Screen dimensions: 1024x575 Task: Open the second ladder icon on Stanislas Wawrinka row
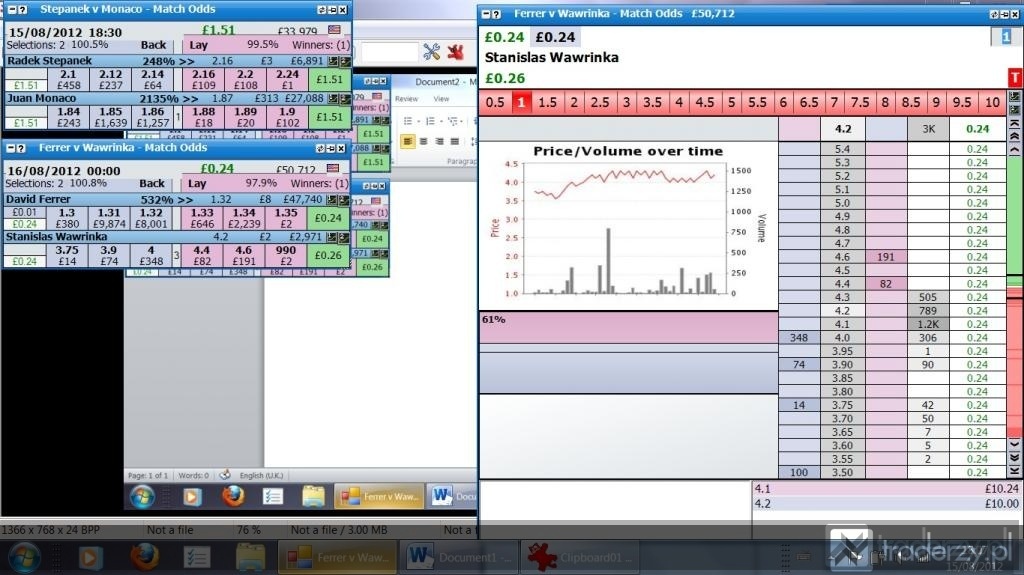pos(344,237)
